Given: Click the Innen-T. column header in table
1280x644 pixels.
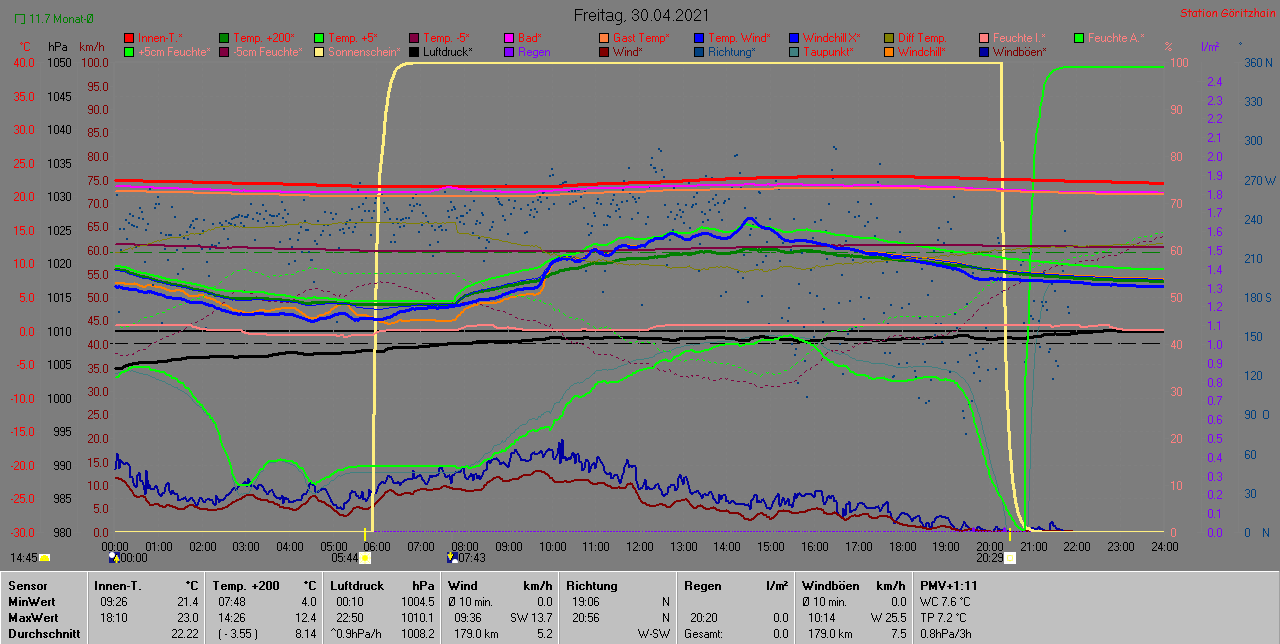Looking at the screenshot, I should click(x=118, y=585).
